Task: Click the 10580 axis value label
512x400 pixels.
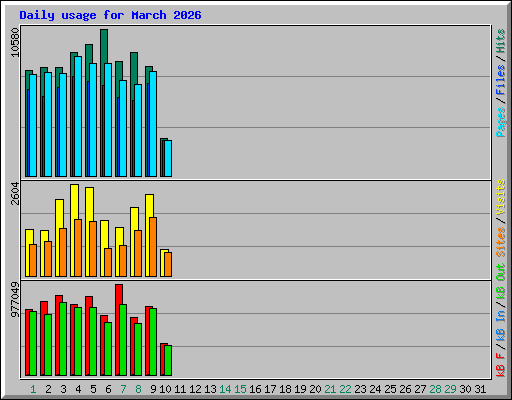Action: (15, 42)
